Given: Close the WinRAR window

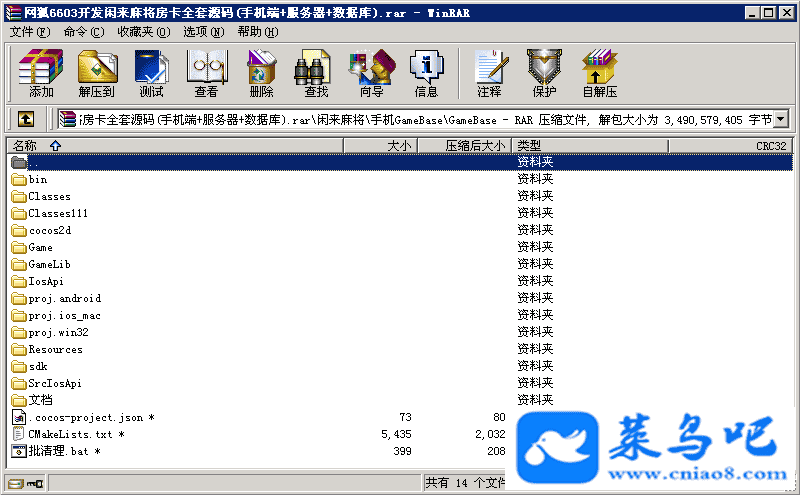Looking at the screenshot, I should 787,13.
